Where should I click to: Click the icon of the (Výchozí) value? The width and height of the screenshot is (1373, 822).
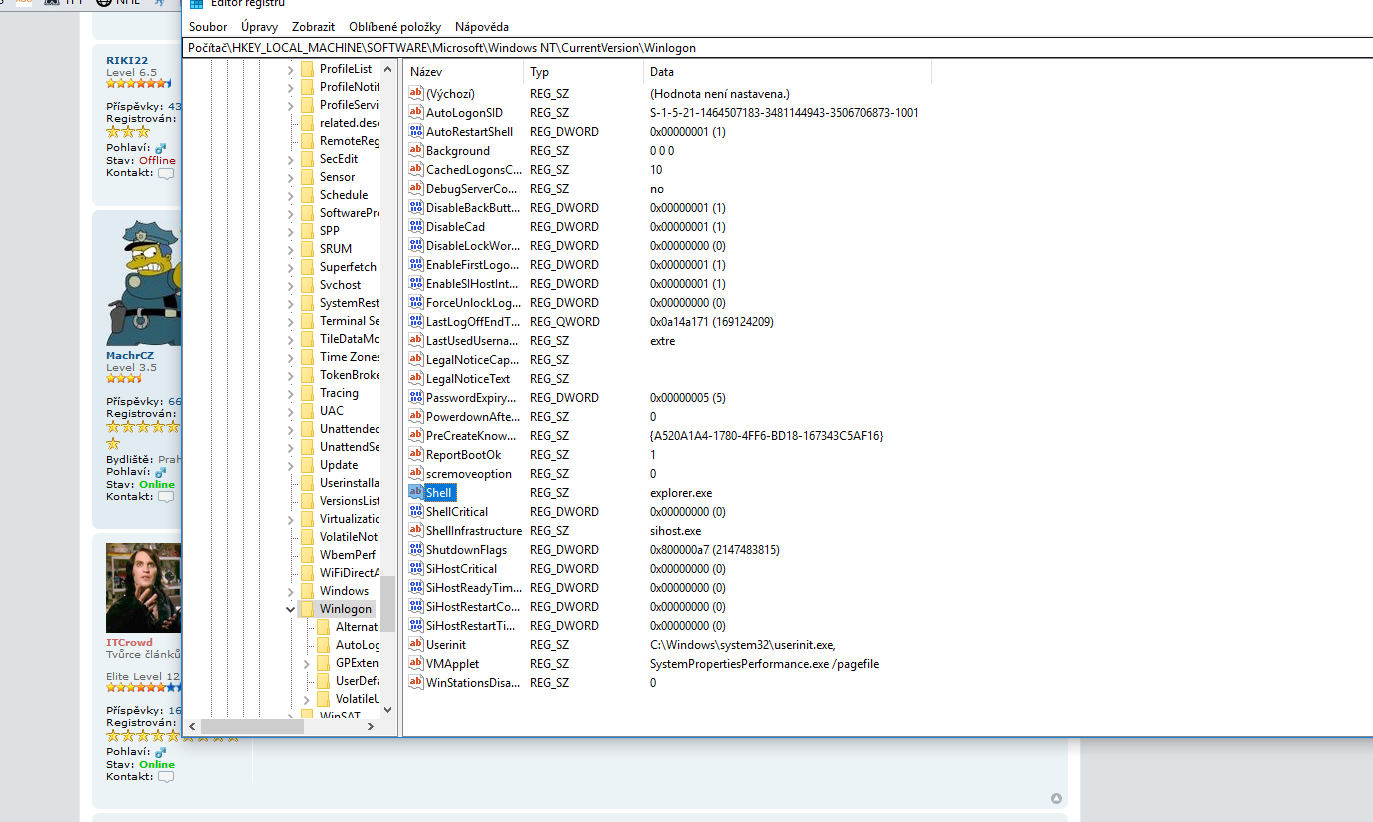(x=417, y=94)
